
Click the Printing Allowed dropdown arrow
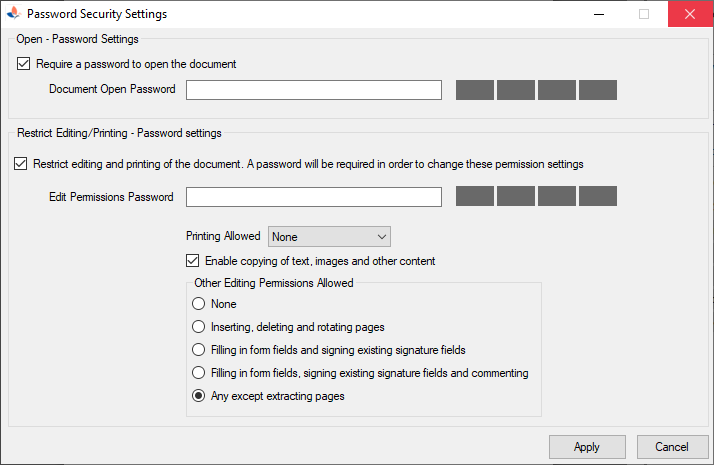[x=382, y=237]
